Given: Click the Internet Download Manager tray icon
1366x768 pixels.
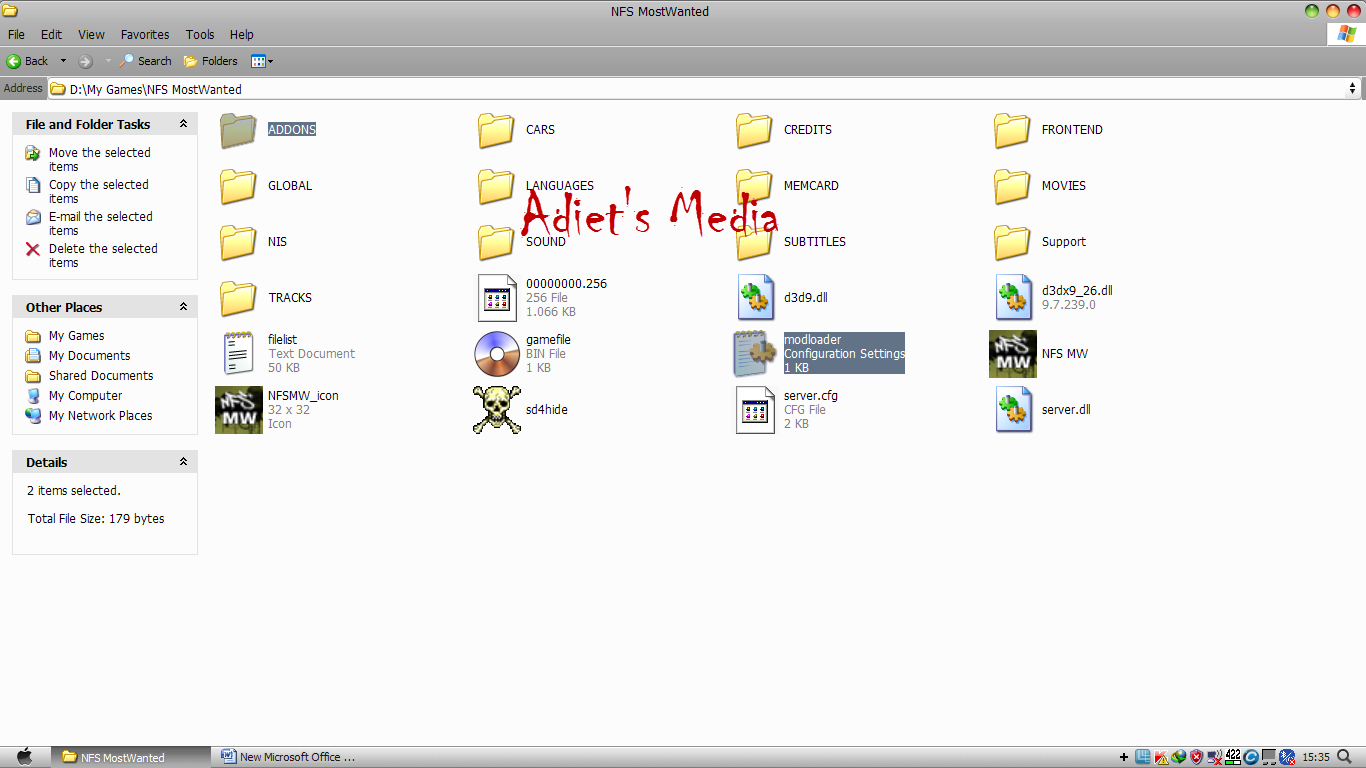Looking at the screenshot, I should (x=1178, y=757).
